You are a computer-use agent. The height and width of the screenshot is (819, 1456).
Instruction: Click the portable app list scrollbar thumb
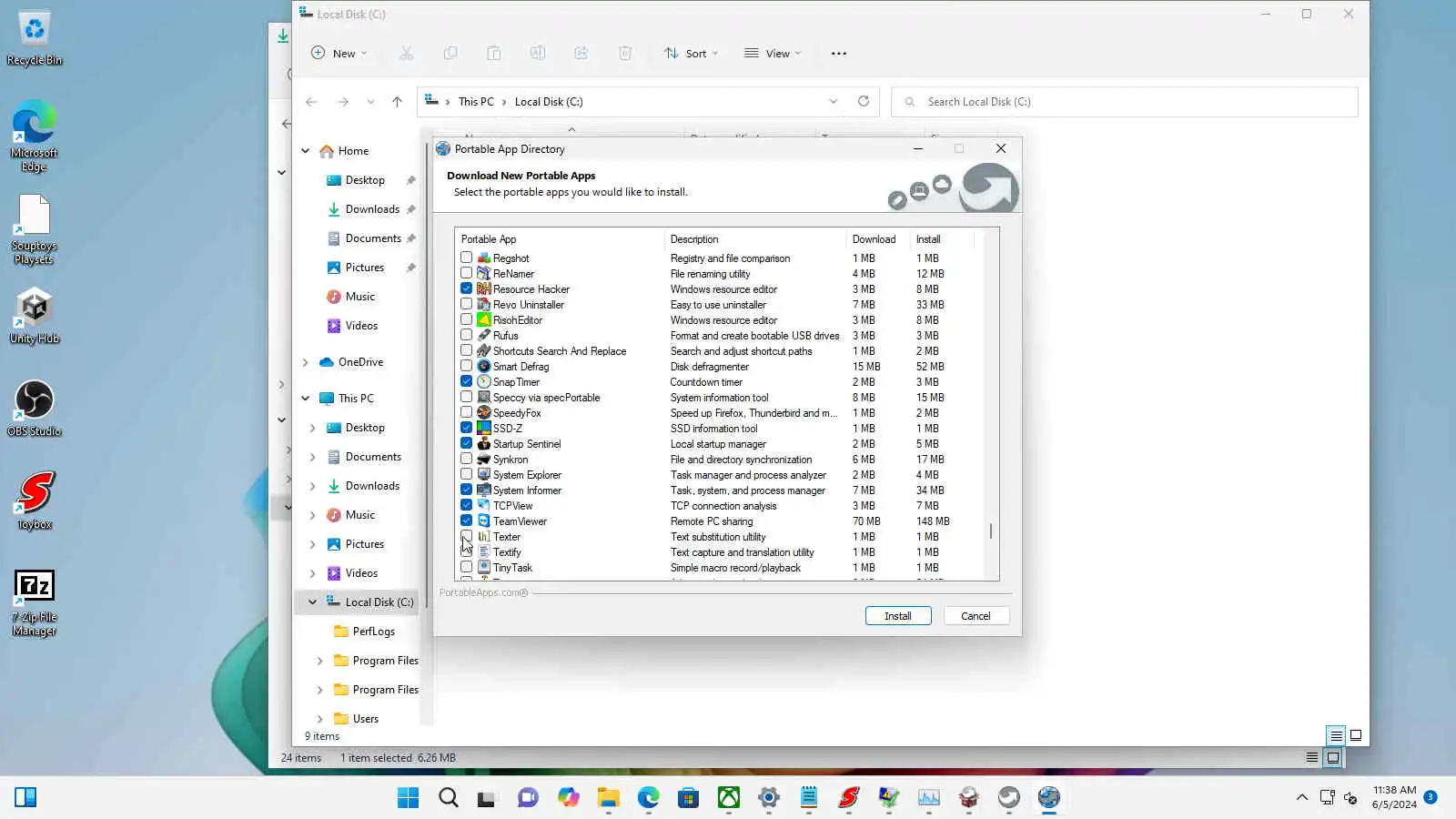click(x=991, y=531)
